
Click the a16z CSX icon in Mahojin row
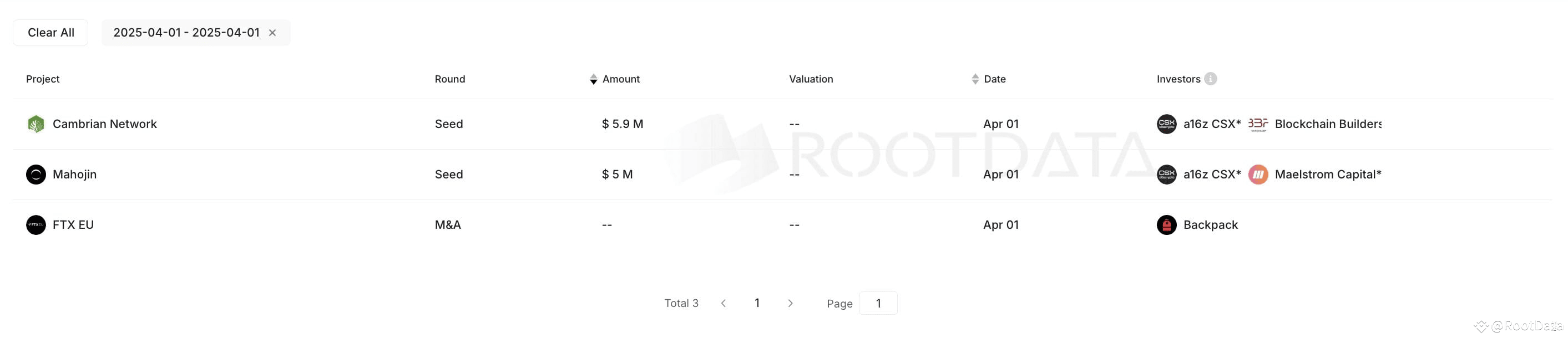pyautogui.click(x=1166, y=175)
